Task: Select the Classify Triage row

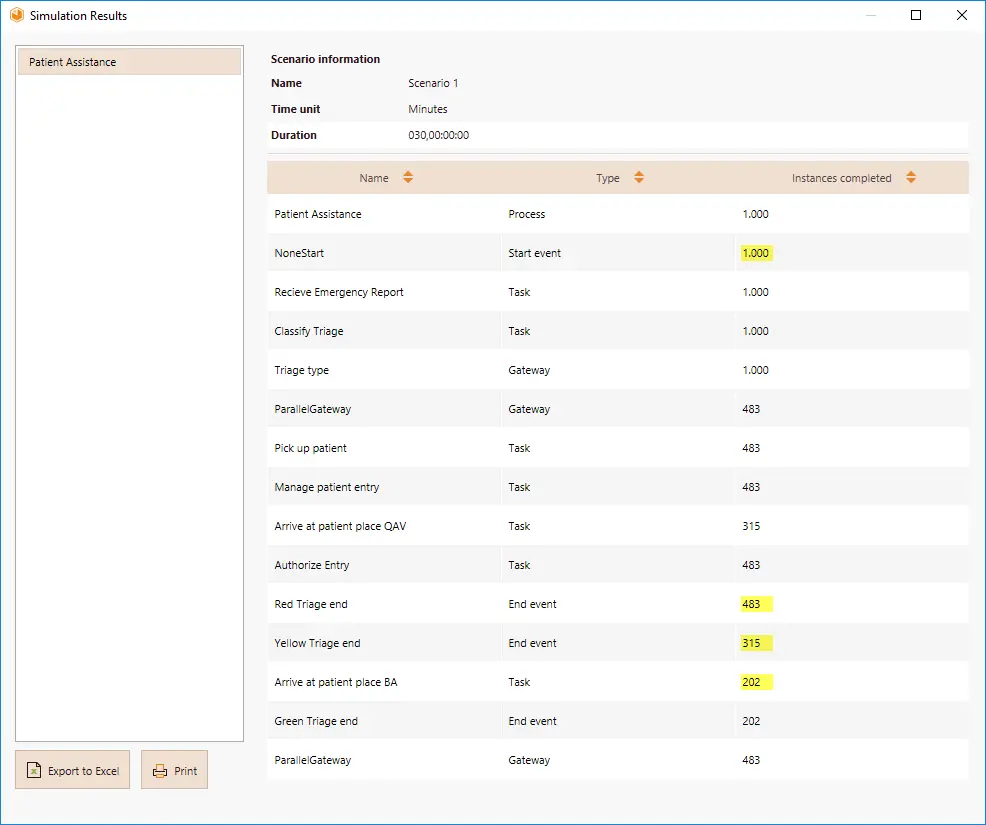Action: [x=618, y=331]
